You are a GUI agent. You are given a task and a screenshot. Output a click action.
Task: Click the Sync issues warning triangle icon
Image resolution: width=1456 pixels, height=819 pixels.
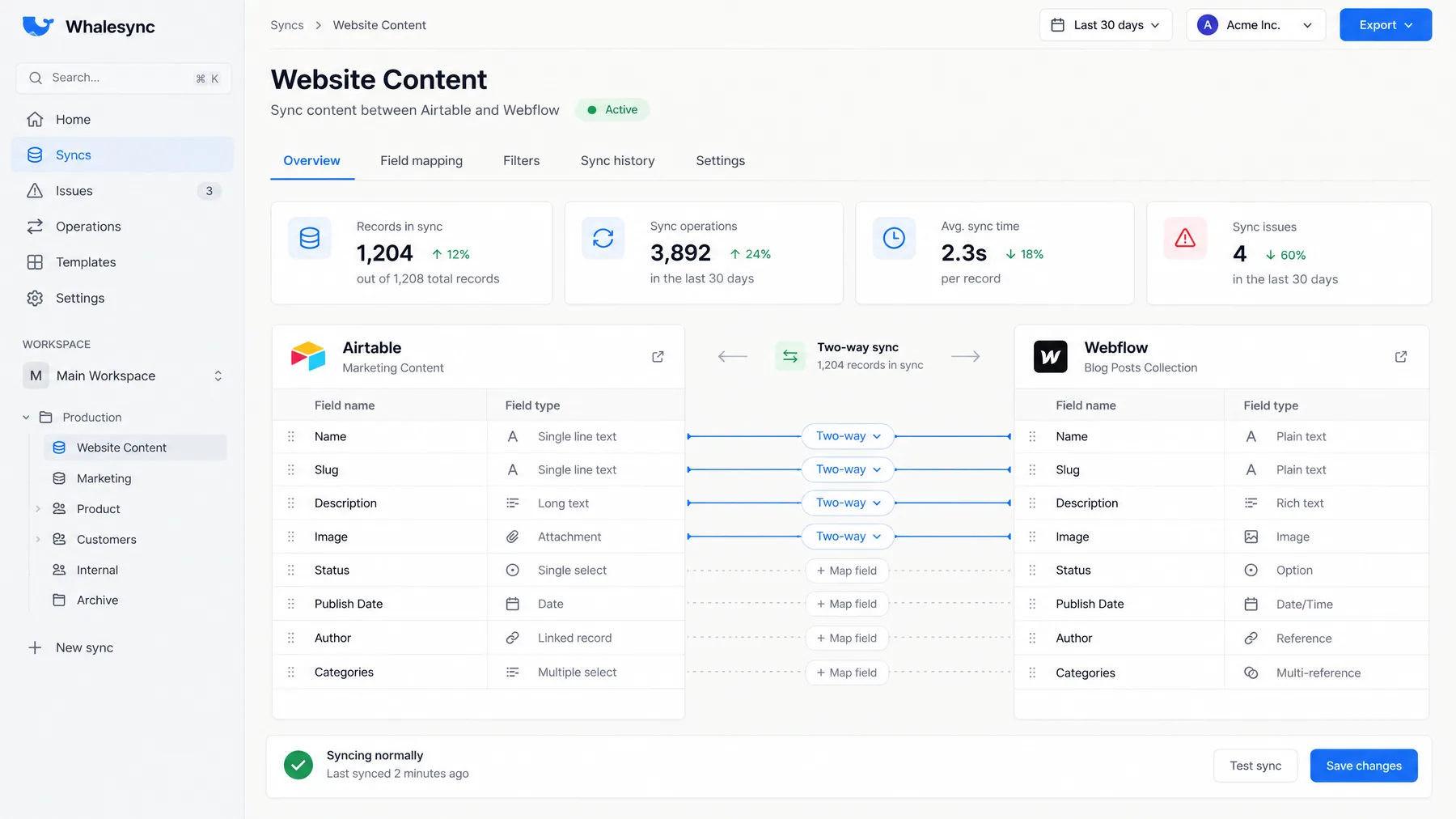1185,238
